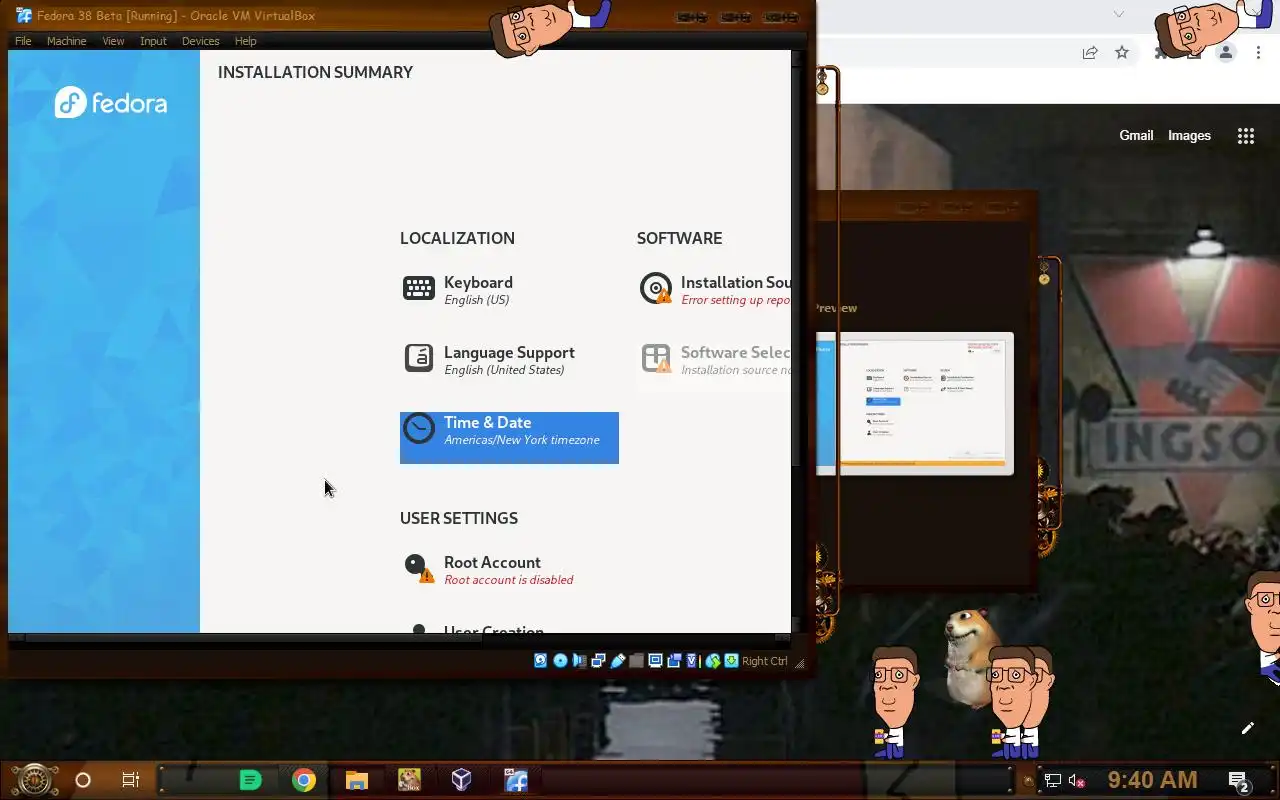Click the network adapters status icon
1280x800 pixels.
[x=598, y=661]
